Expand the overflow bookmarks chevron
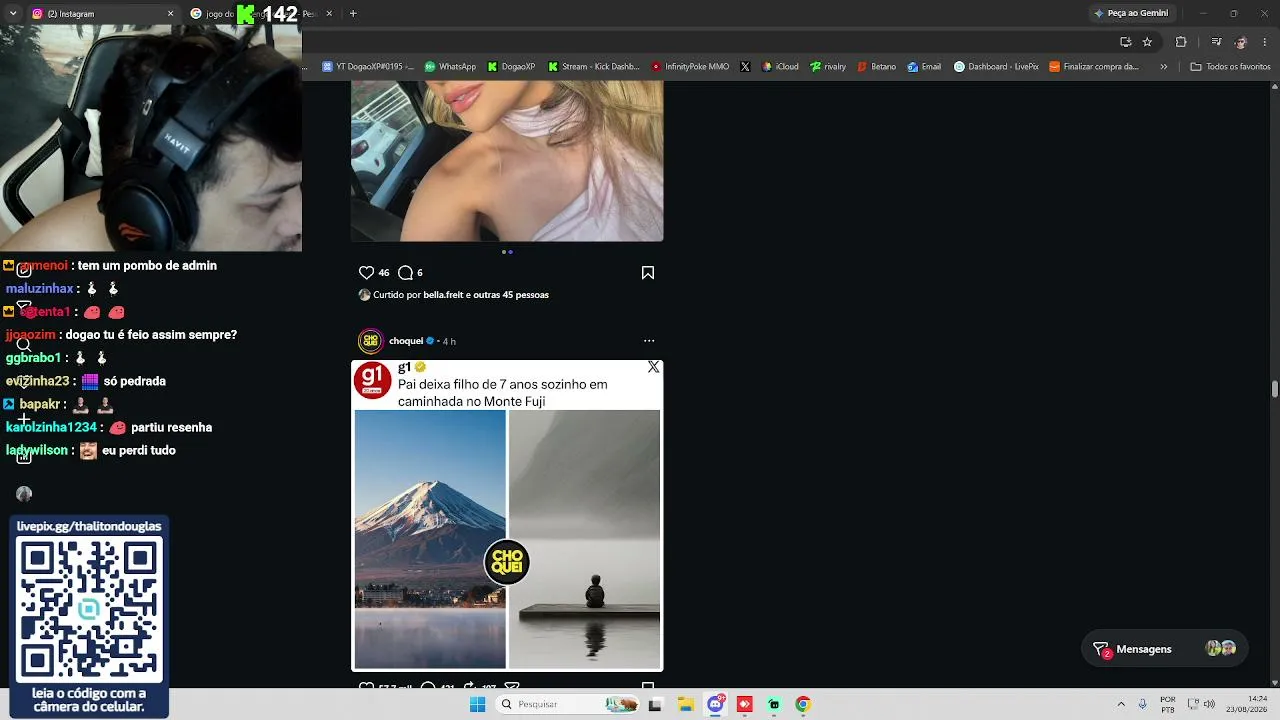1280x720 pixels. coord(1163,67)
